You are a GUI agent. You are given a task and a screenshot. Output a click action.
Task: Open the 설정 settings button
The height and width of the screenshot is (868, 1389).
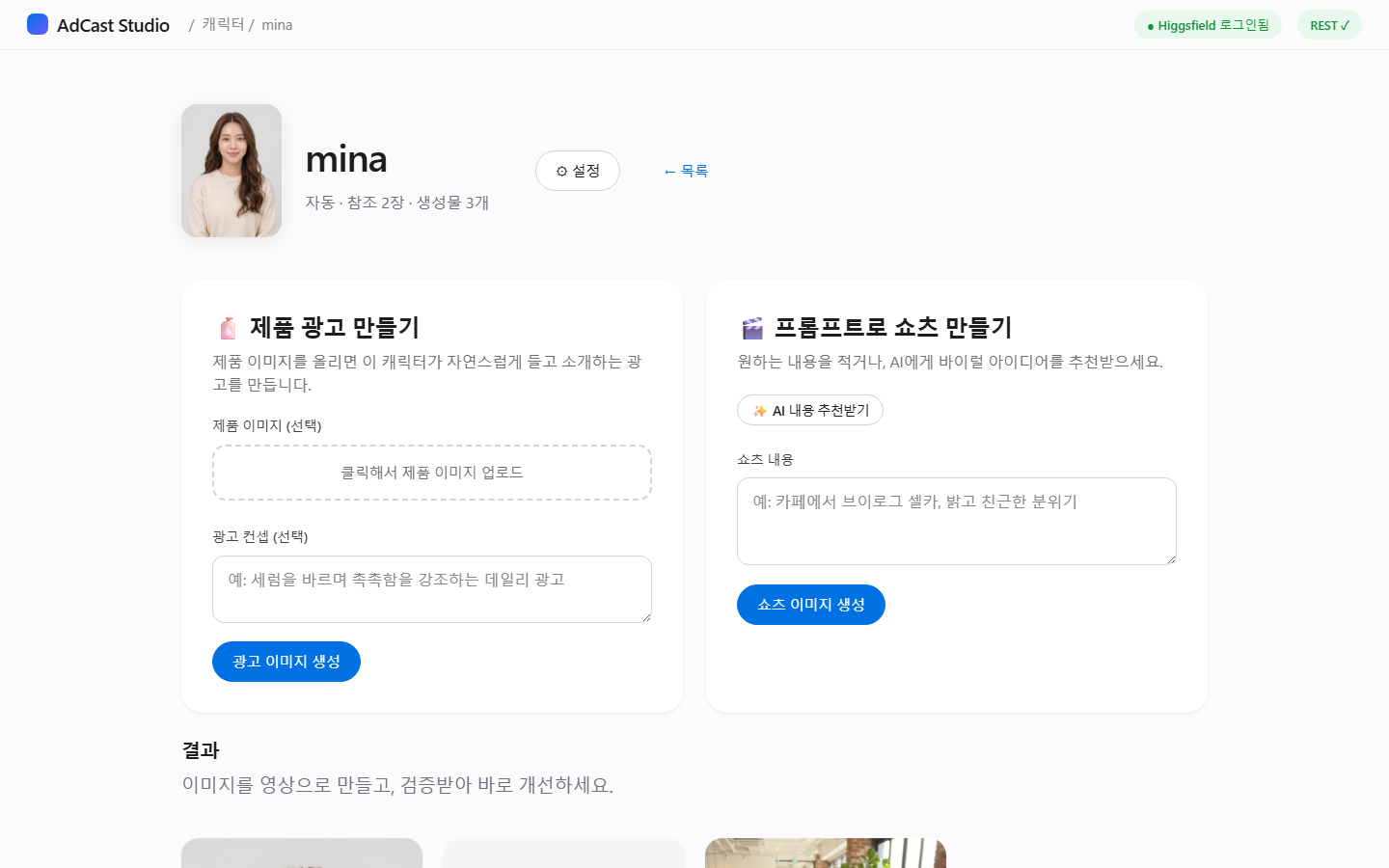point(578,171)
